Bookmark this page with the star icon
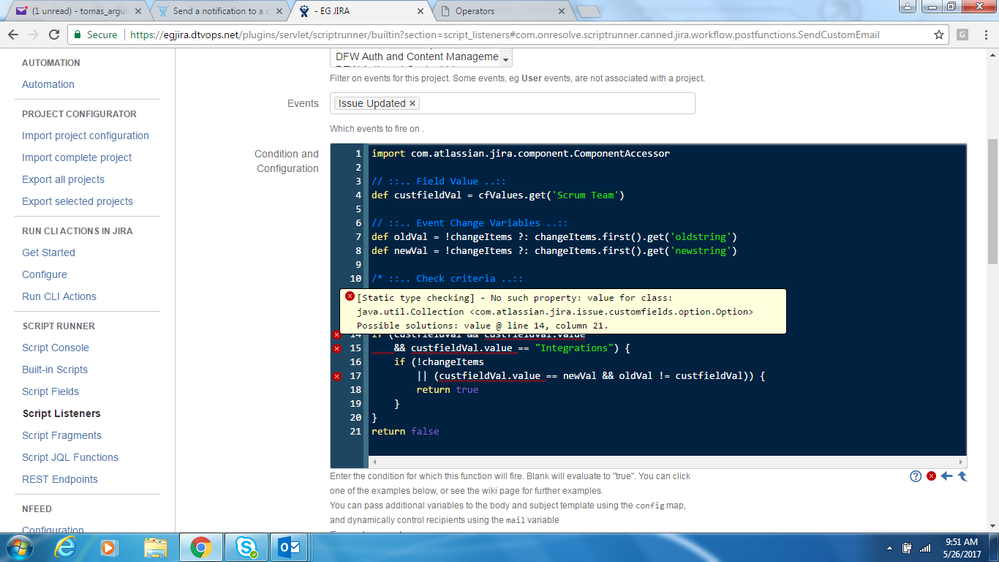This screenshot has width=999, height=562. (x=938, y=35)
